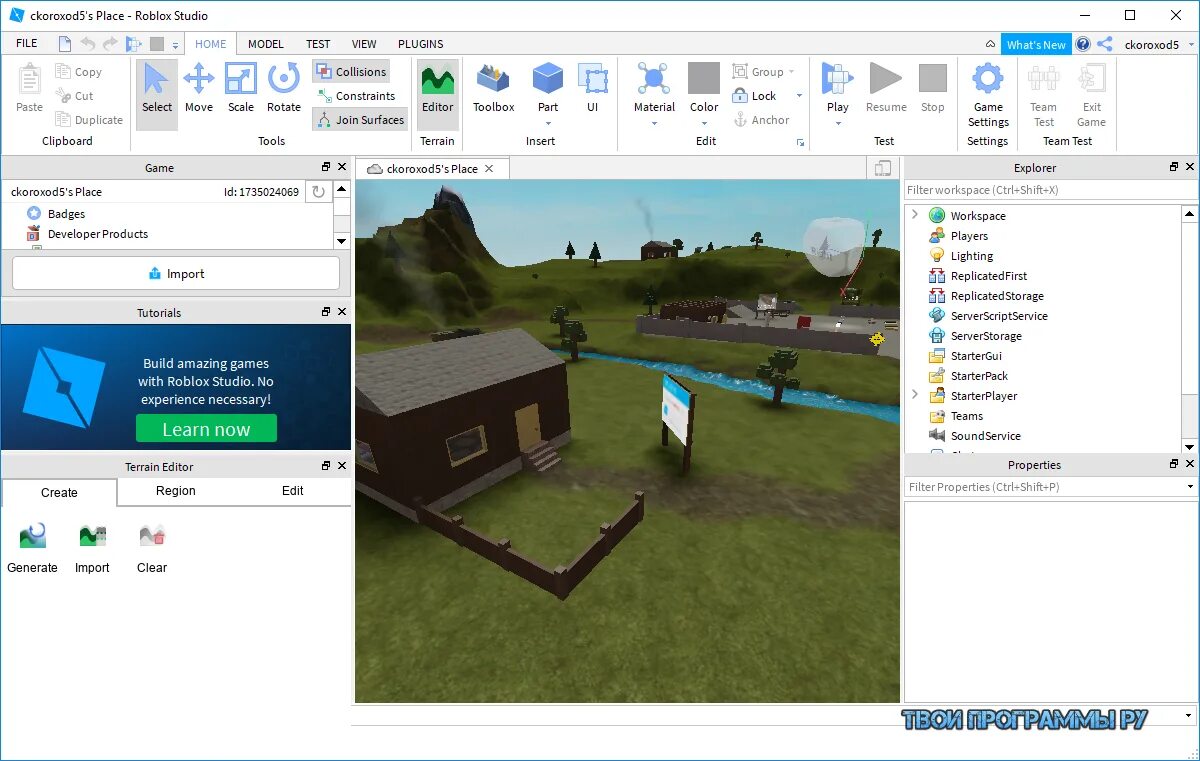Click the Stop test button
The image size is (1200, 761).
tap(932, 90)
